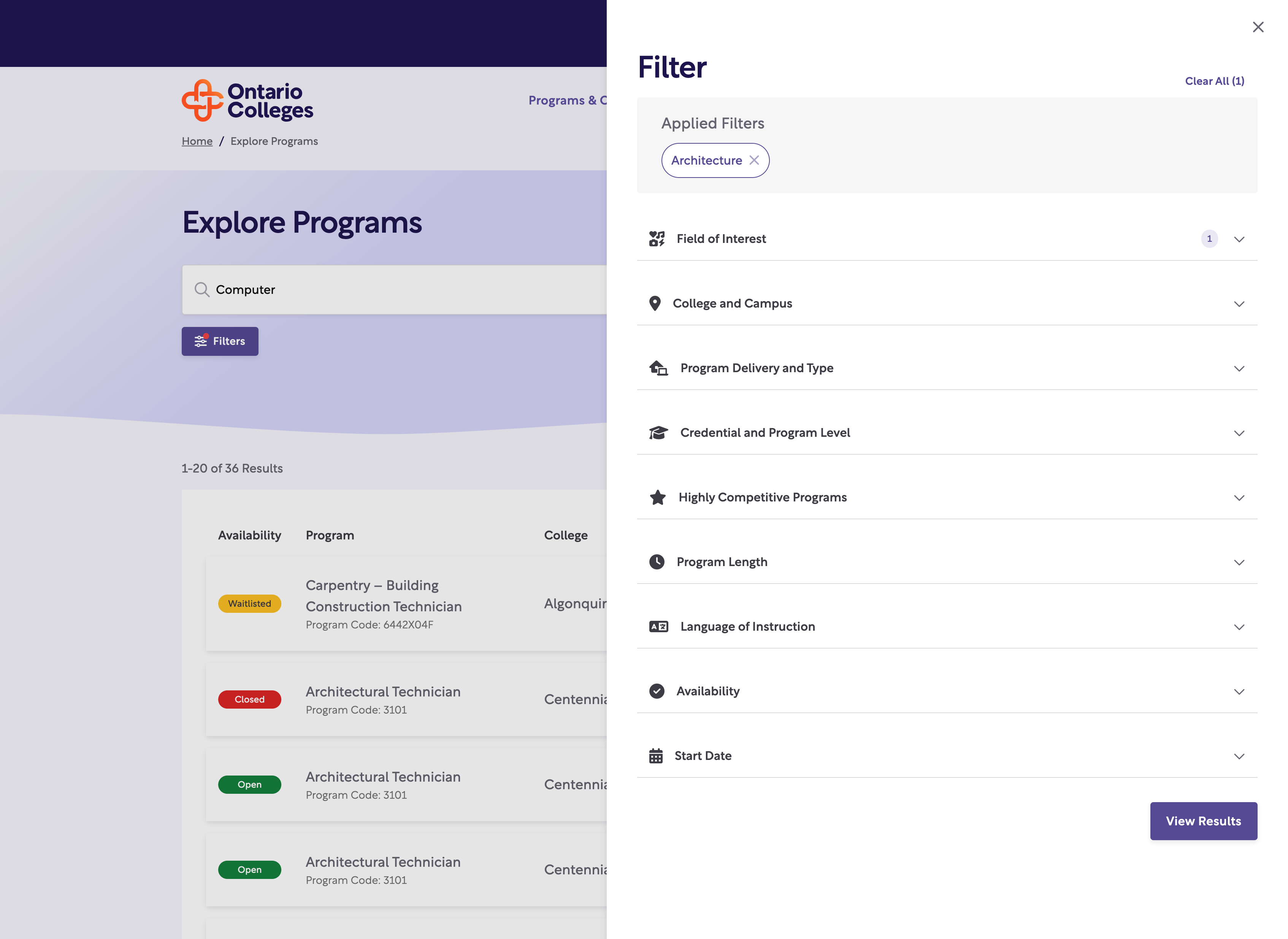
Task: Expand the Program Length section chevron
Action: coord(1239,563)
